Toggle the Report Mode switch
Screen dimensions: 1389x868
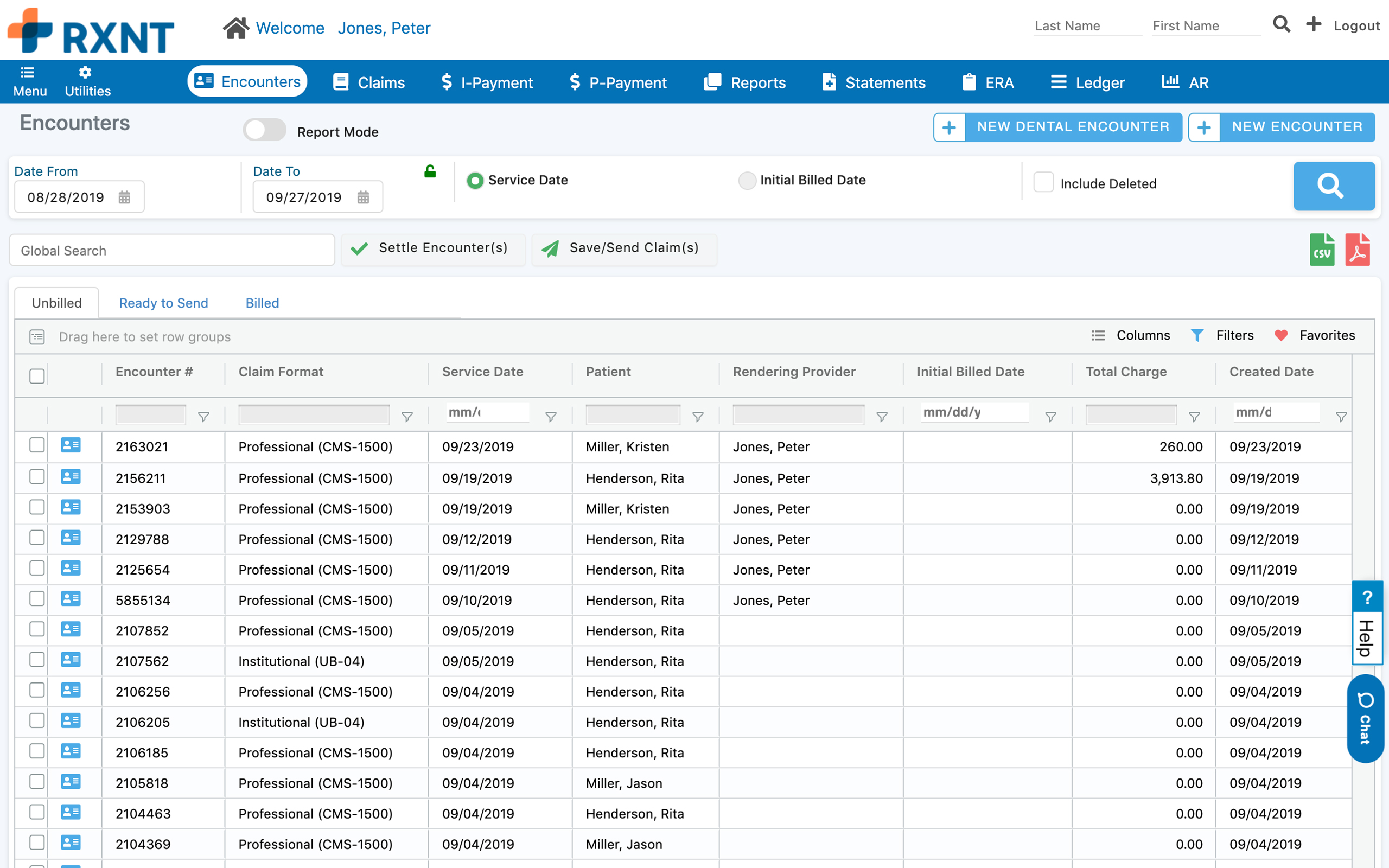tap(265, 131)
